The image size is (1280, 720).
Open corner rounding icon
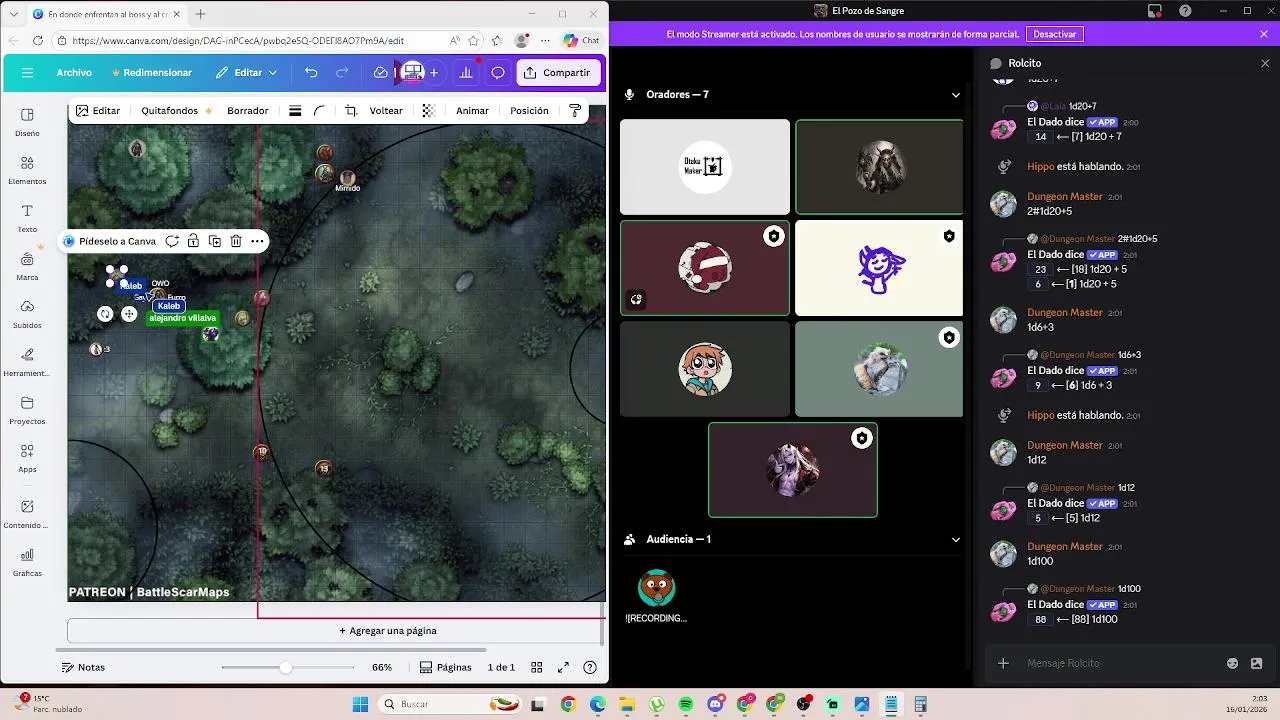click(320, 111)
